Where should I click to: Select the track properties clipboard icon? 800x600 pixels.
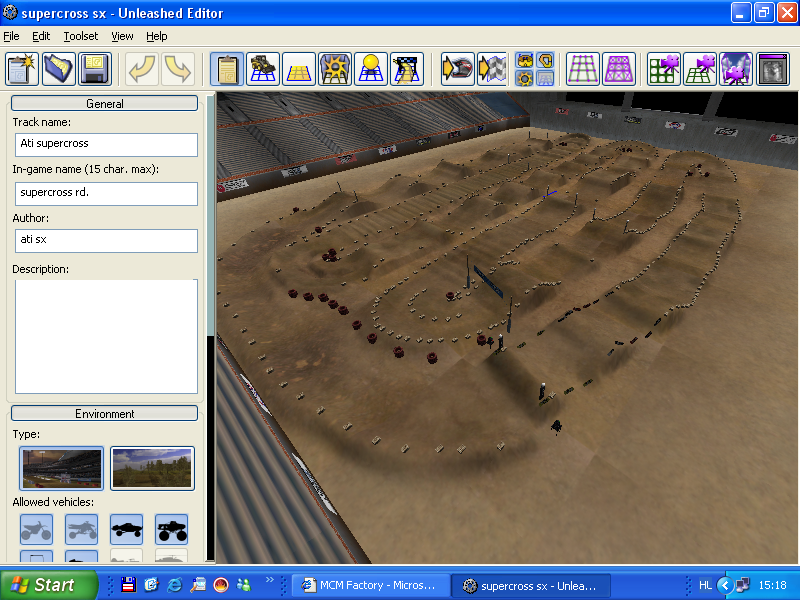coord(227,69)
